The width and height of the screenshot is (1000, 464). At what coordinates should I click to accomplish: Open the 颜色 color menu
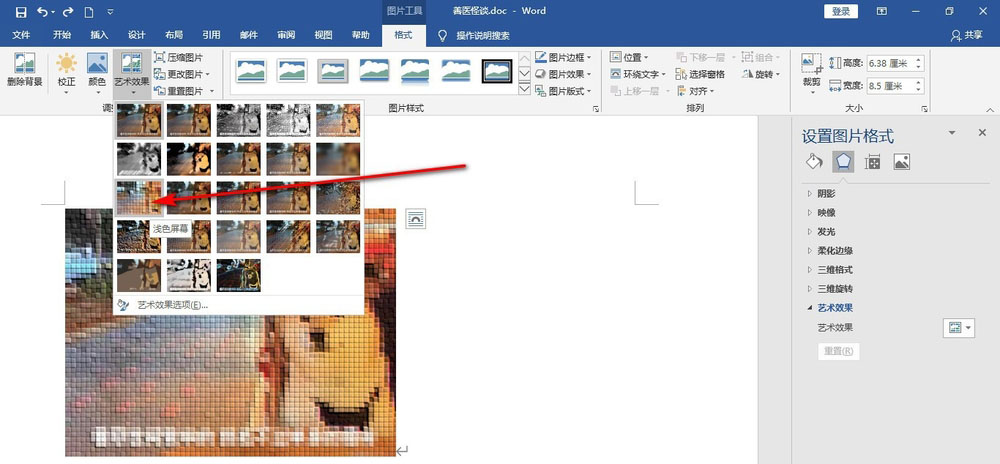pos(97,72)
